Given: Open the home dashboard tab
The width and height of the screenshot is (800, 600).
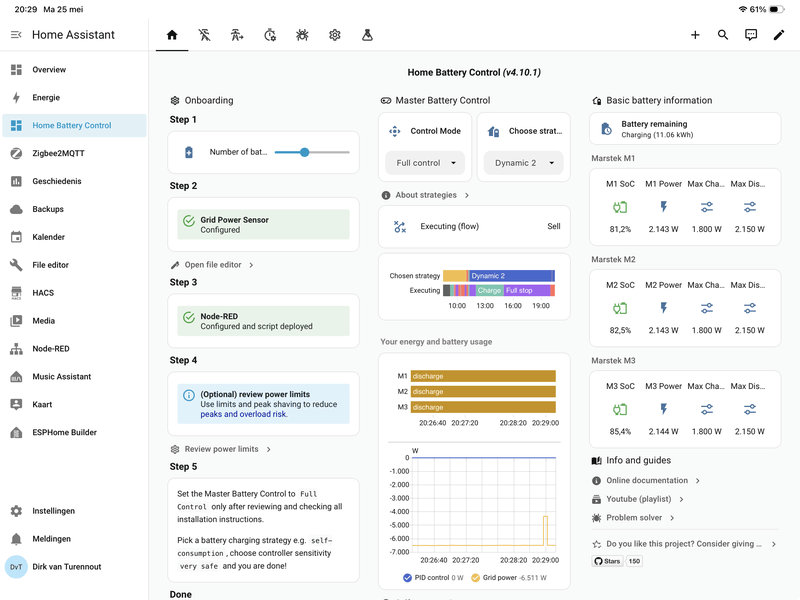Looking at the screenshot, I should point(172,35).
